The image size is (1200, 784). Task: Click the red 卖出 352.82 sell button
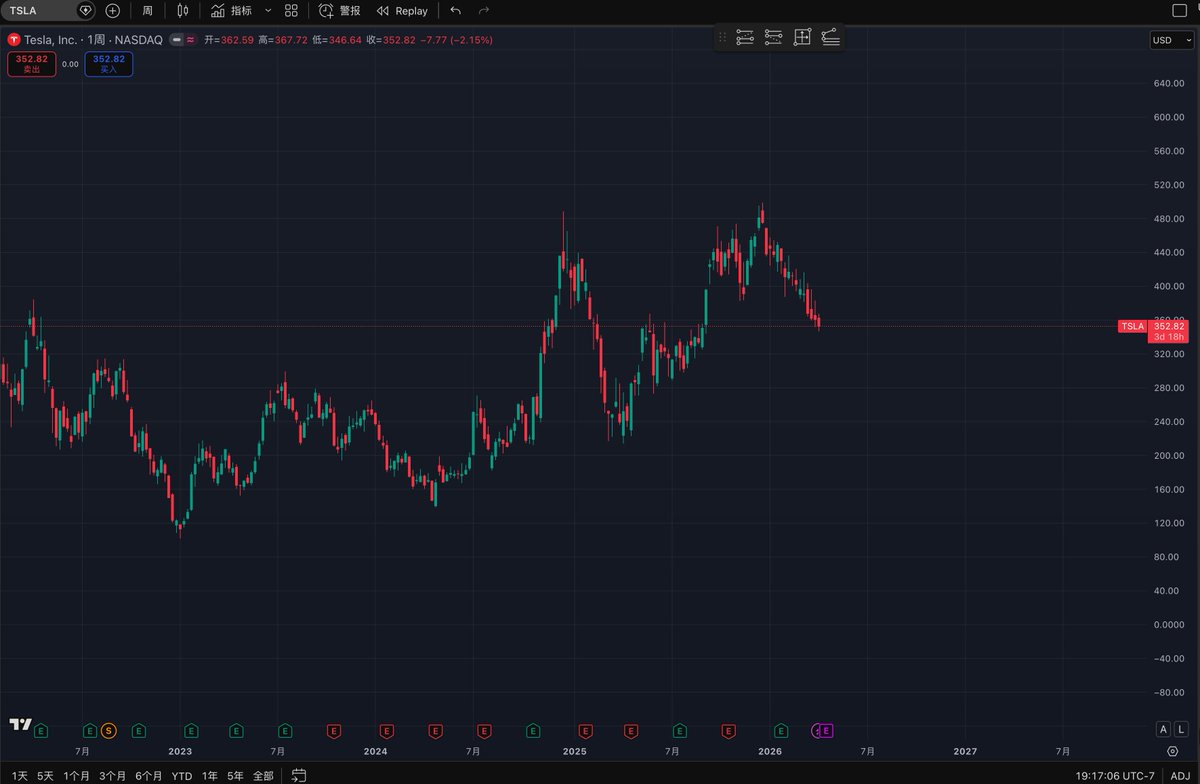point(31,64)
